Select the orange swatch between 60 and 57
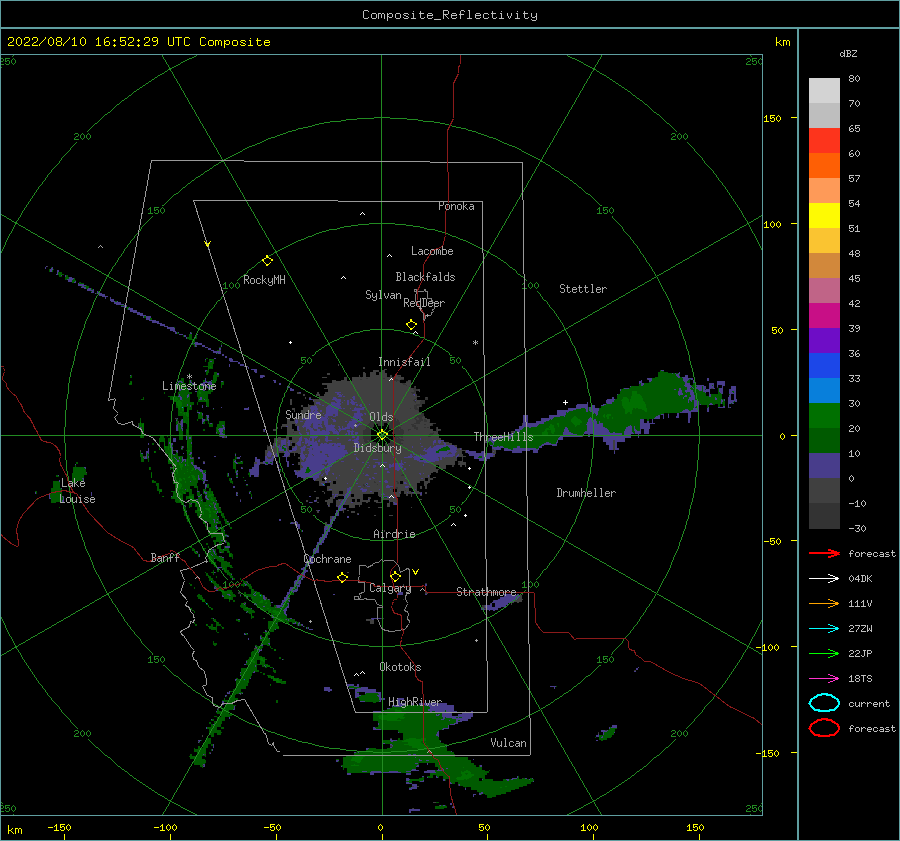Image resolution: width=900 pixels, height=841 pixels. point(824,165)
